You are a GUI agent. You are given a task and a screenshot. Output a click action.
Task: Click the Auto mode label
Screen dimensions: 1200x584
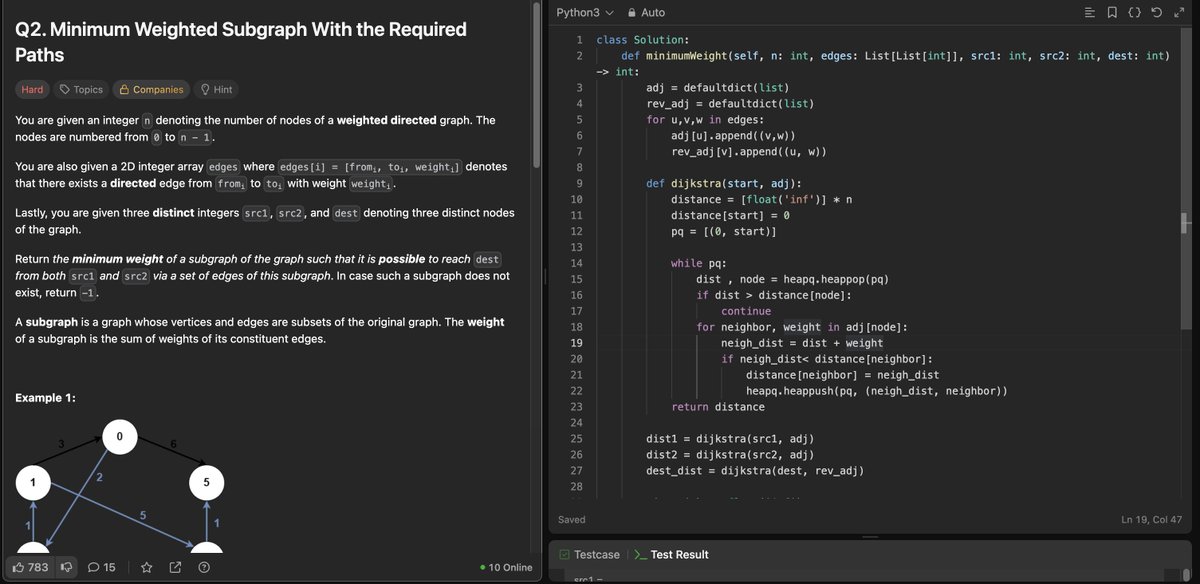pyautogui.click(x=652, y=12)
